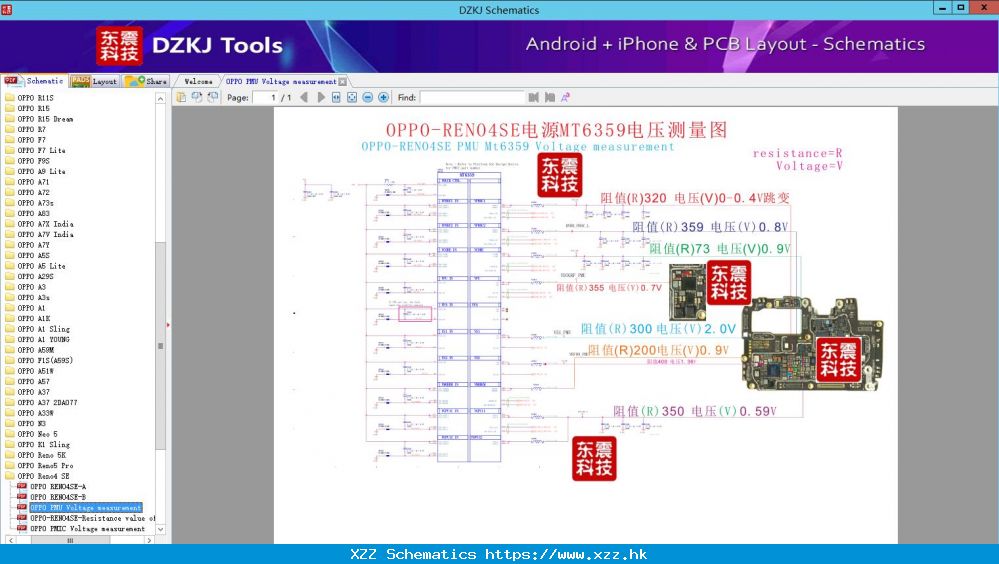999x564 pixels.
Task: Click the third icon left of Page label
Action: point(213,98)
